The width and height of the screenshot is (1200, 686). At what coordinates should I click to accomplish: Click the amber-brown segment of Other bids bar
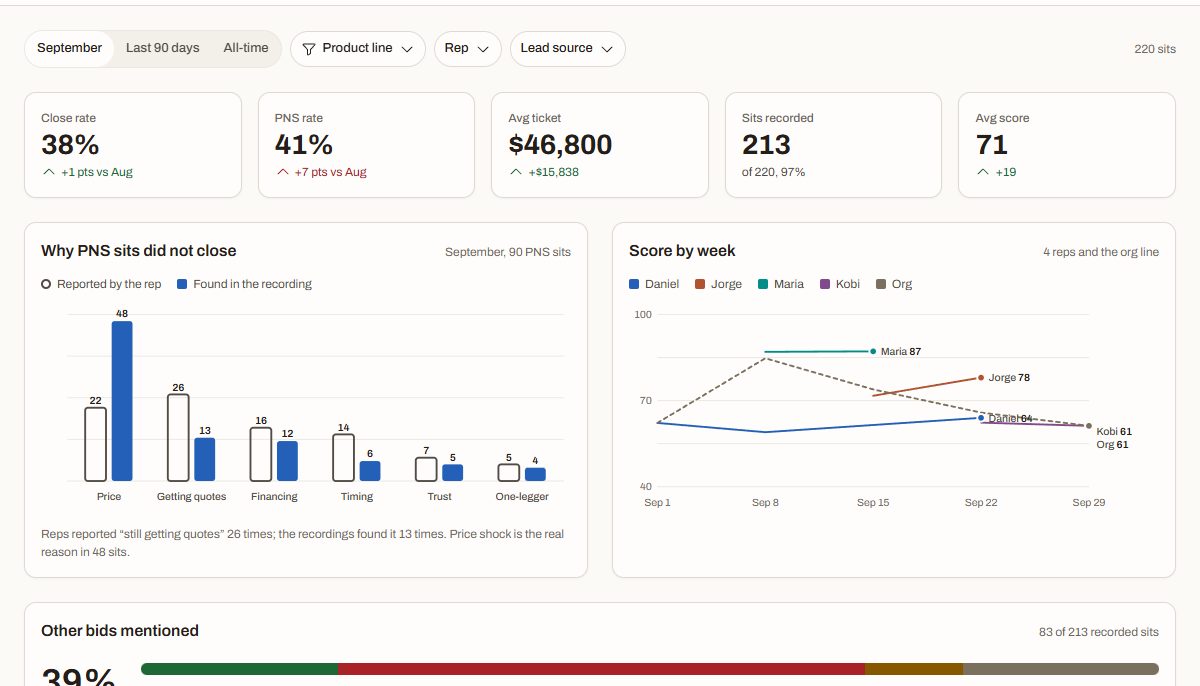pos(914,669)
